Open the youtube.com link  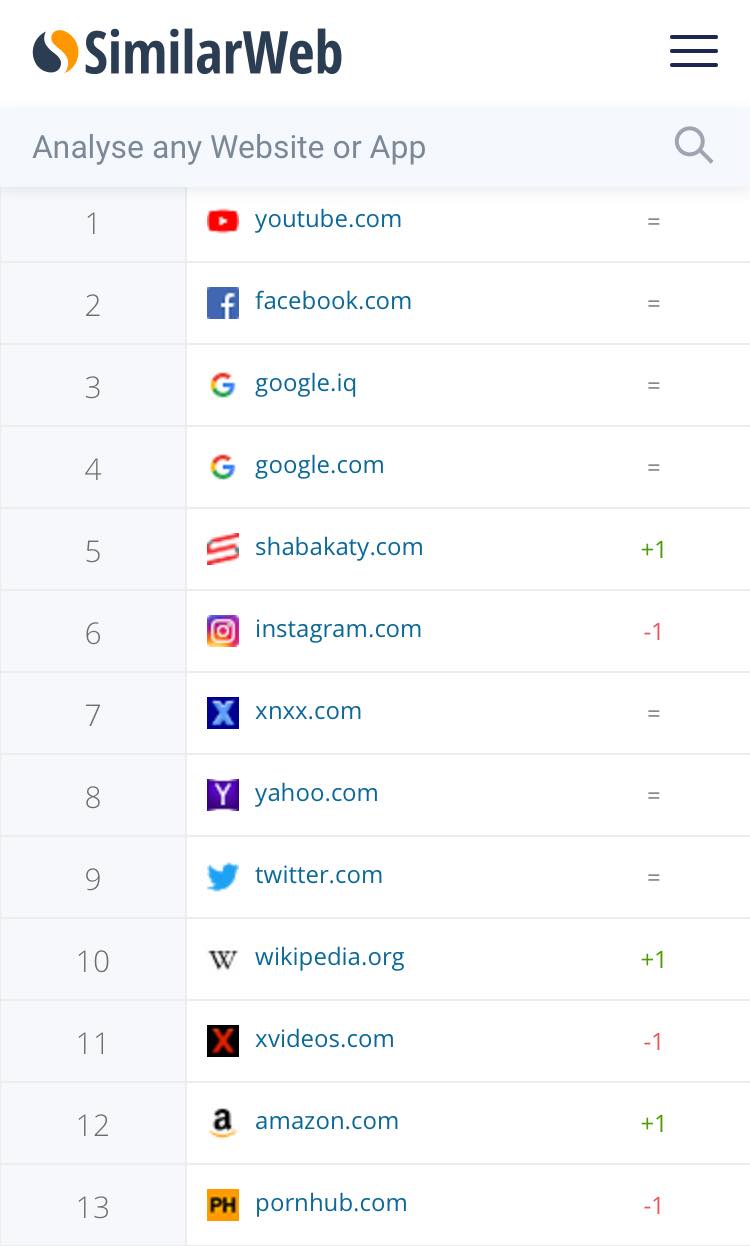(328, 219)
